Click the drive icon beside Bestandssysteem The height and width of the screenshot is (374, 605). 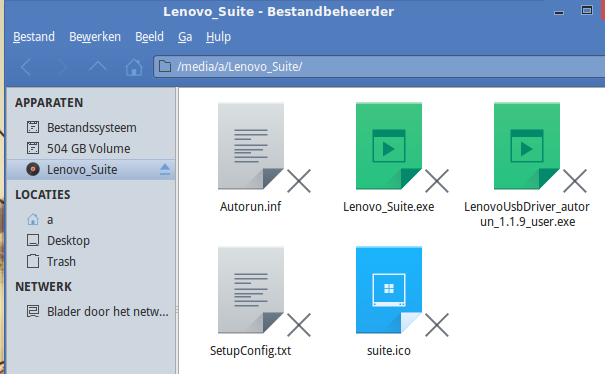click(x=33, y=127)
